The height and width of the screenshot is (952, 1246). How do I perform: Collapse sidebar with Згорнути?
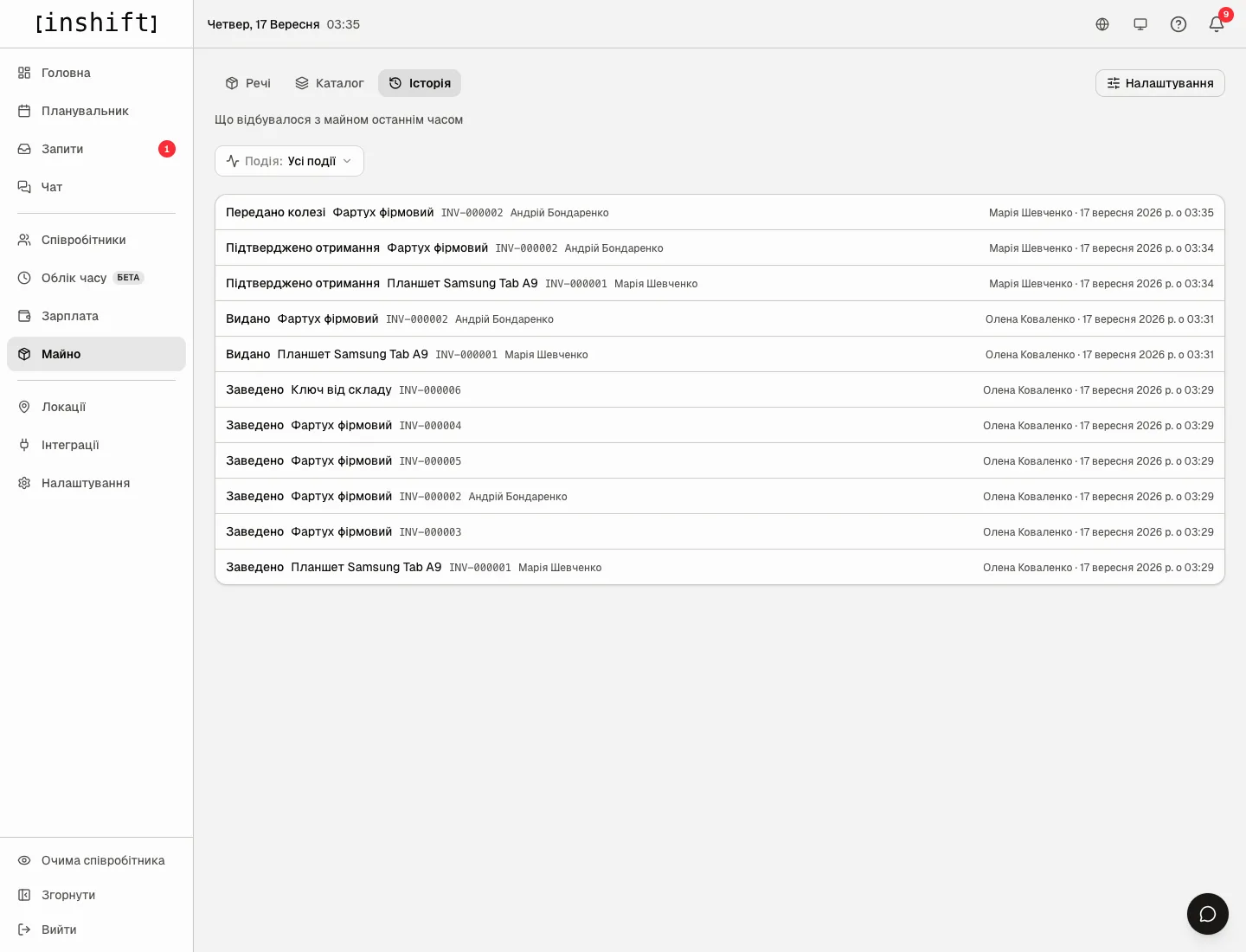click(96, 895)
